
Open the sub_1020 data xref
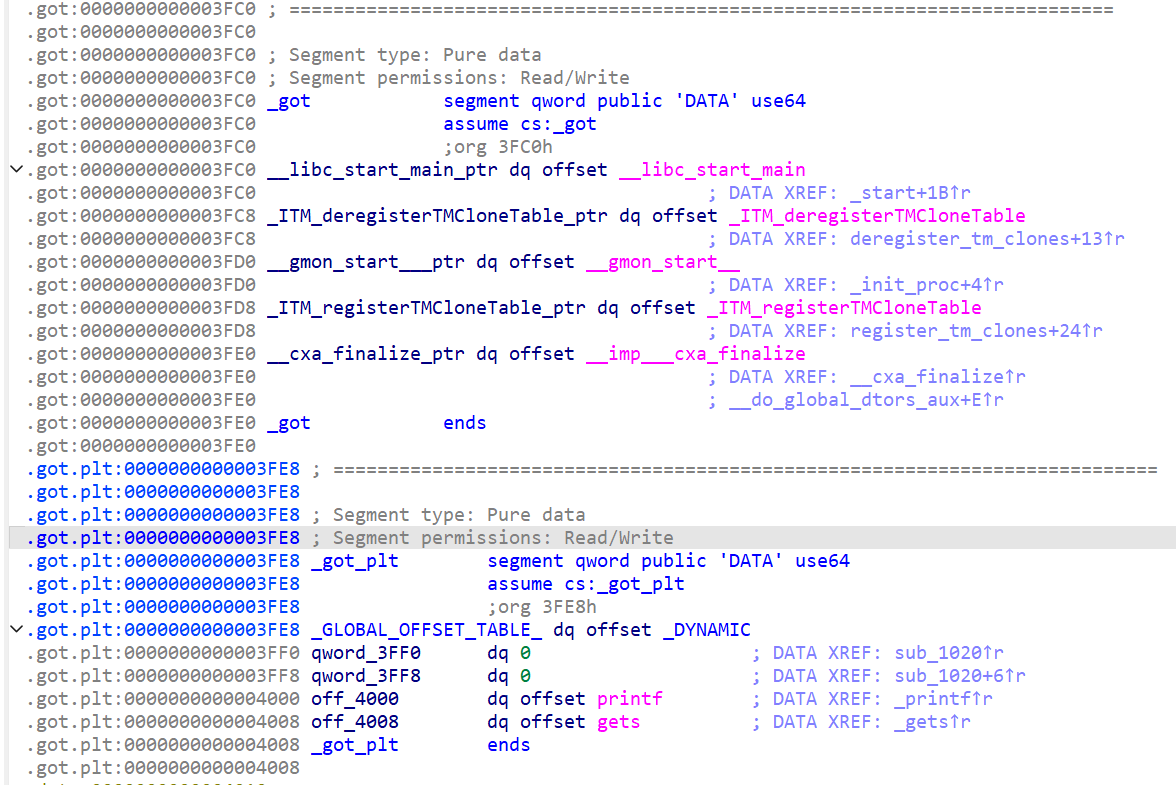coord(949,653)
